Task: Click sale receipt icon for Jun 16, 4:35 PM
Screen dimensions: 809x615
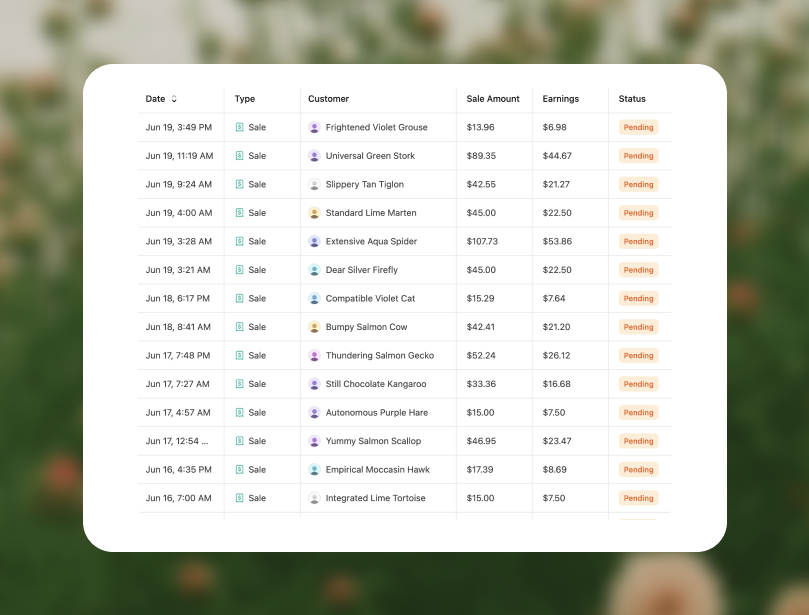Action: [x=239, y=470]
